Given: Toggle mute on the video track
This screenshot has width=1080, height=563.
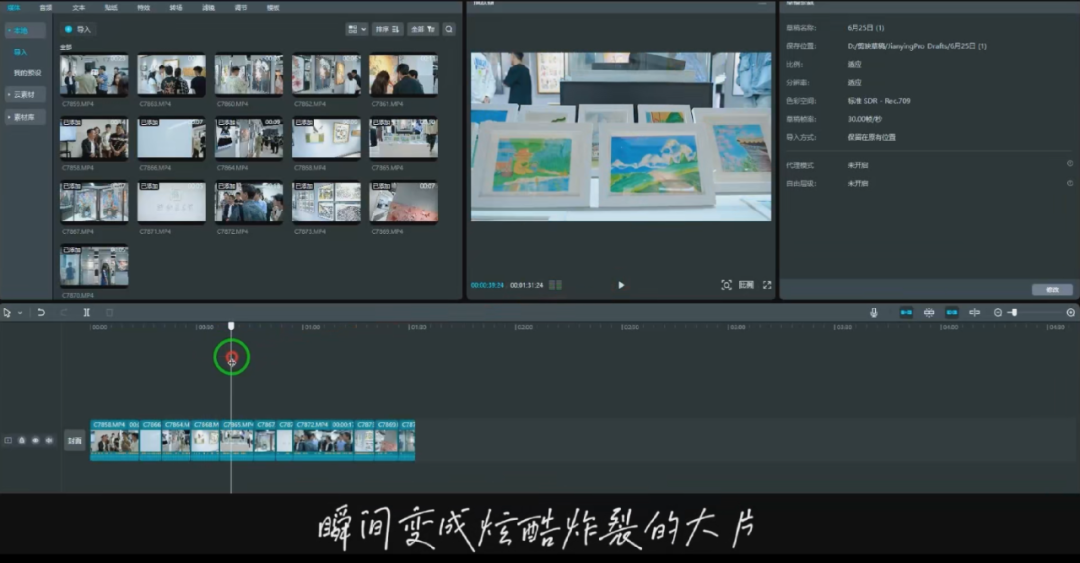Looking at the screenshot, I should click(48, 440).
